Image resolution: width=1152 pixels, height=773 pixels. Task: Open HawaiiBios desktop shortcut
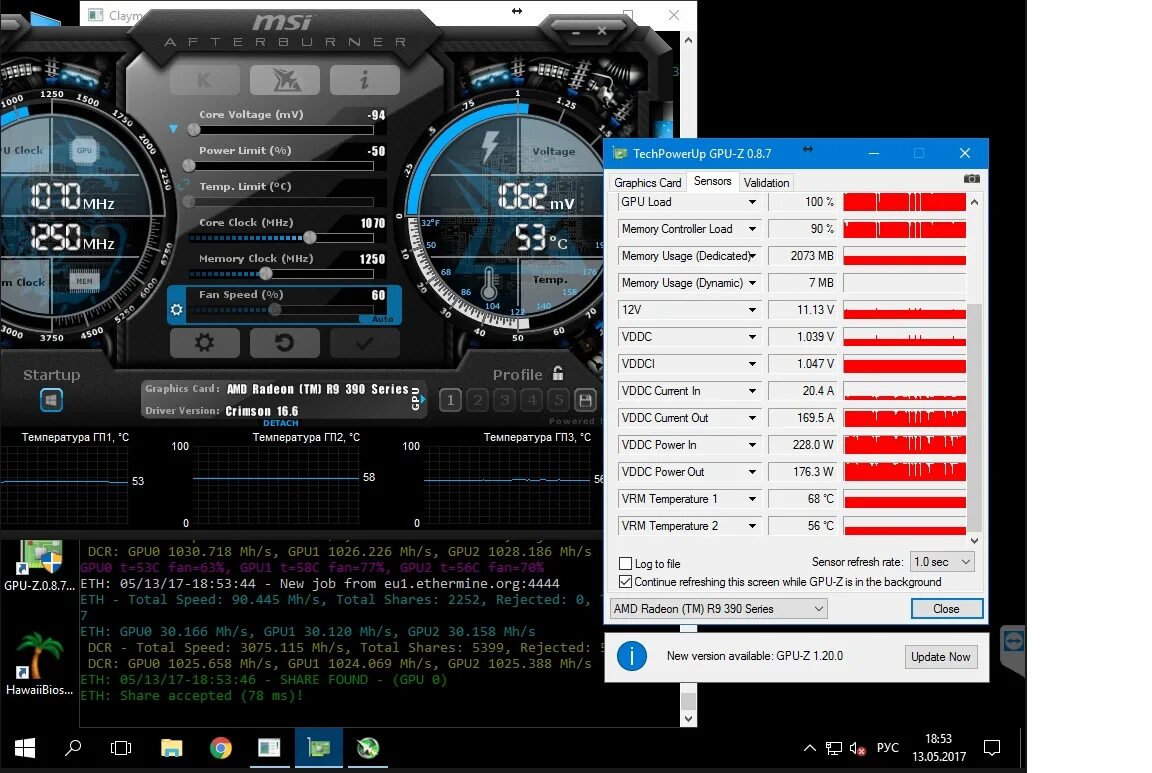point(39,664)
